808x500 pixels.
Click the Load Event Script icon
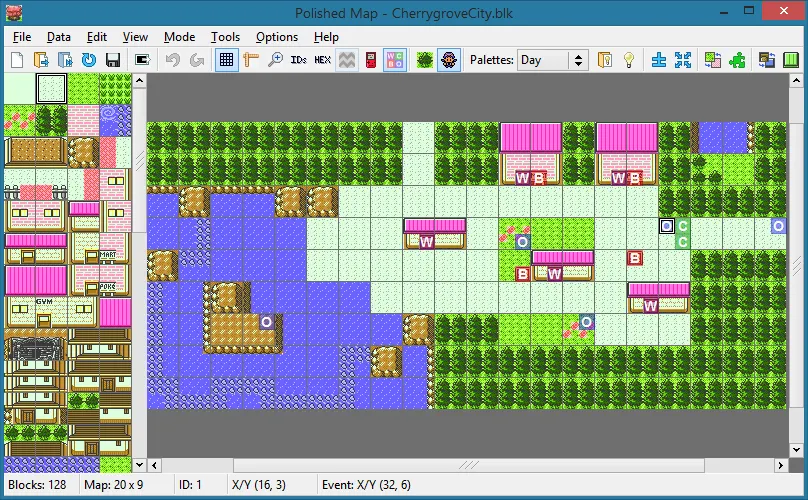click(x=65, y=60)
